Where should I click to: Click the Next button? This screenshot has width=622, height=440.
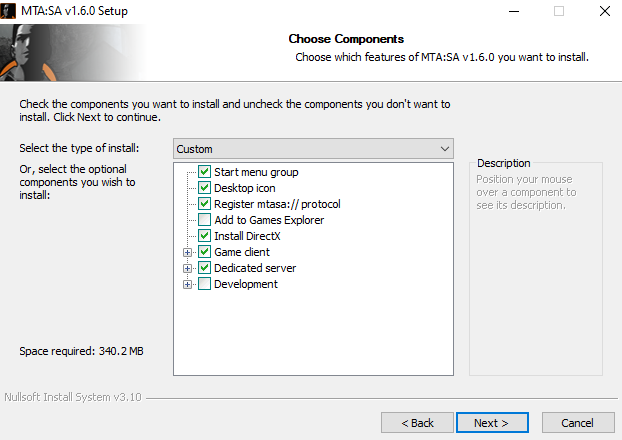pyautogui.click(x=491, y=422)
